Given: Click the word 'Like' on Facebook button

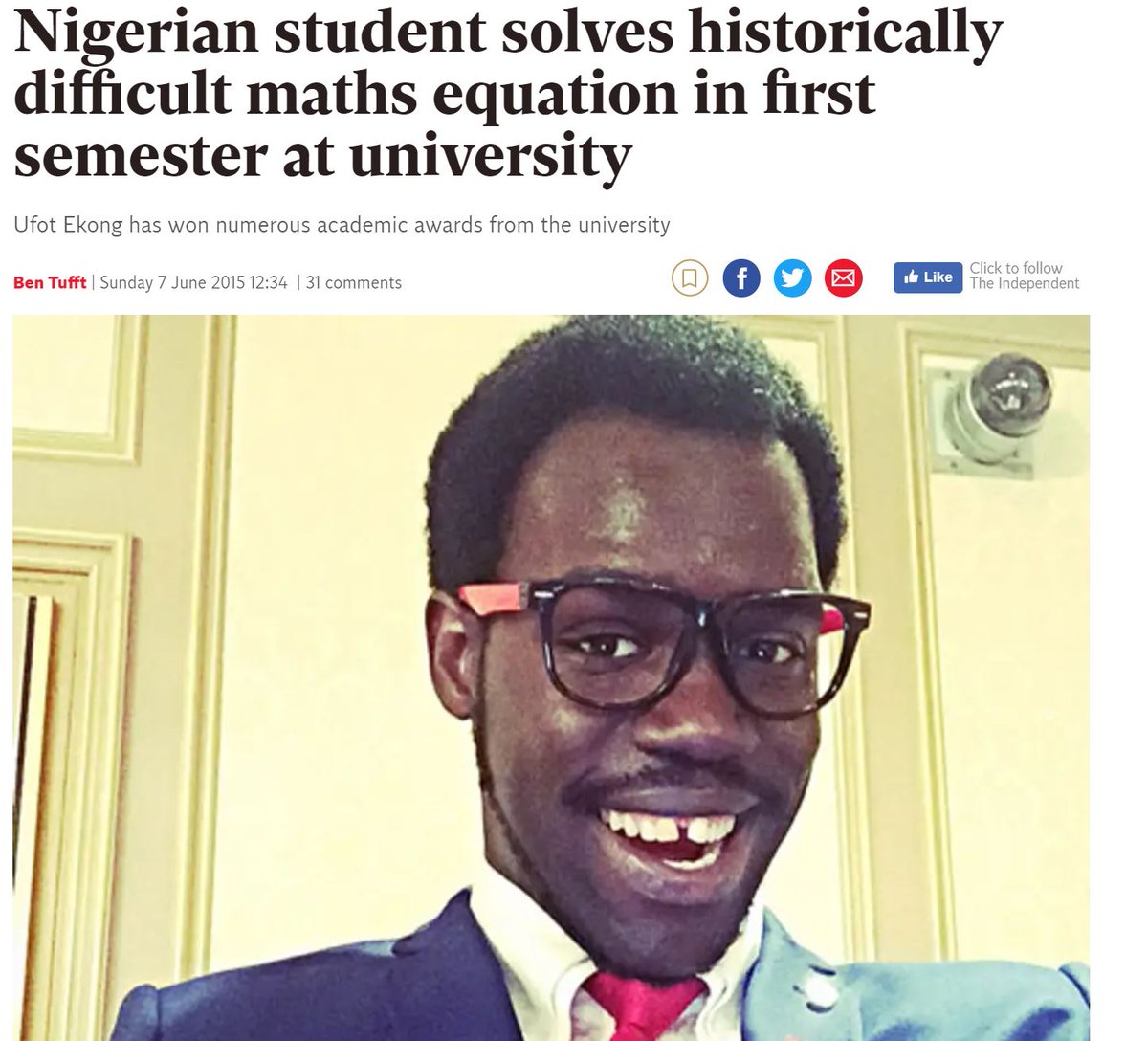Looking at the screenshot, I should tap(938, 277).
